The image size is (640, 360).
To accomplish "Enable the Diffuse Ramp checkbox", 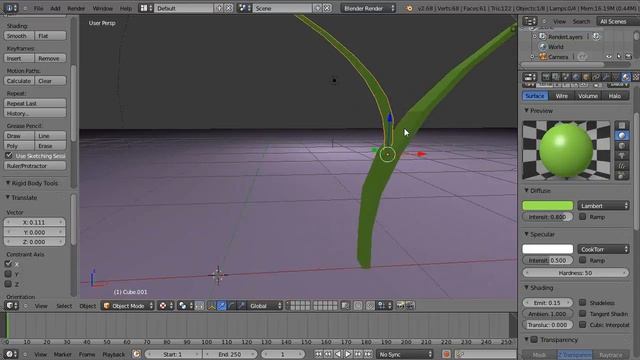I will pos(582,217).
